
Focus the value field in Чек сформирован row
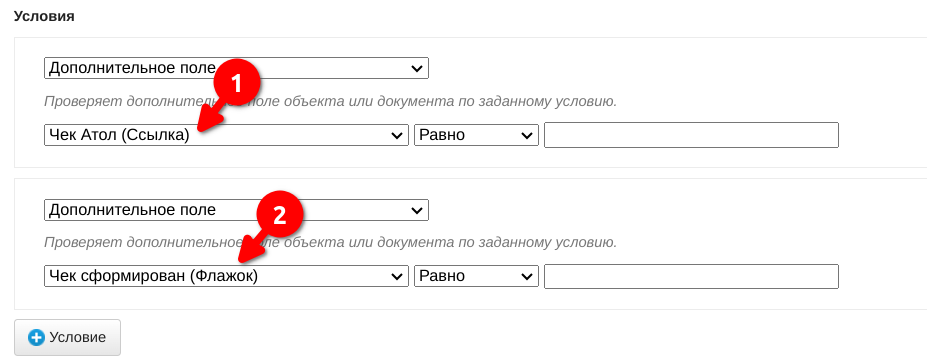click(691, 277)
